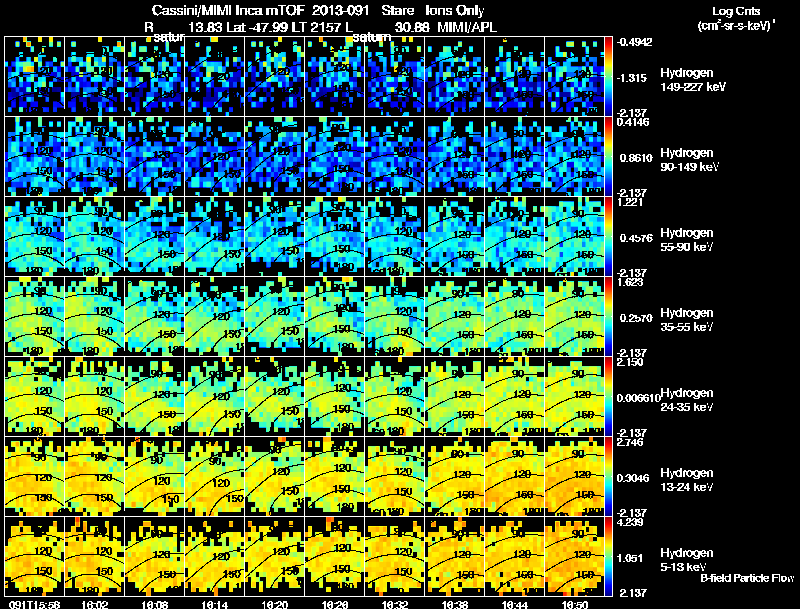800x609 pixels.
Task: Click the 'Hydrogen 149-227 keV' row label
Action: (x=692, y=80)
